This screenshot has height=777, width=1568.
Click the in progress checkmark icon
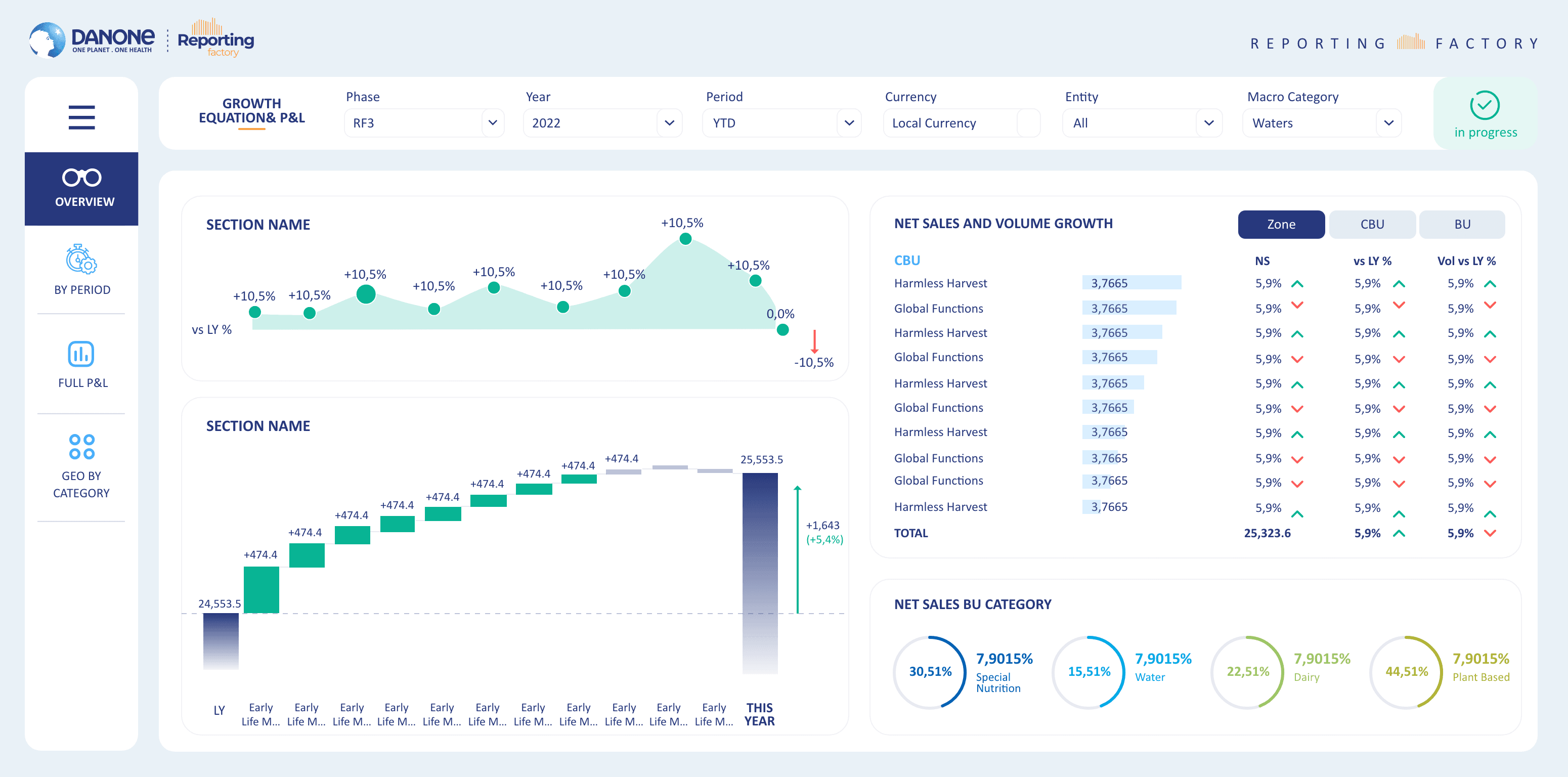point(1485,105)
